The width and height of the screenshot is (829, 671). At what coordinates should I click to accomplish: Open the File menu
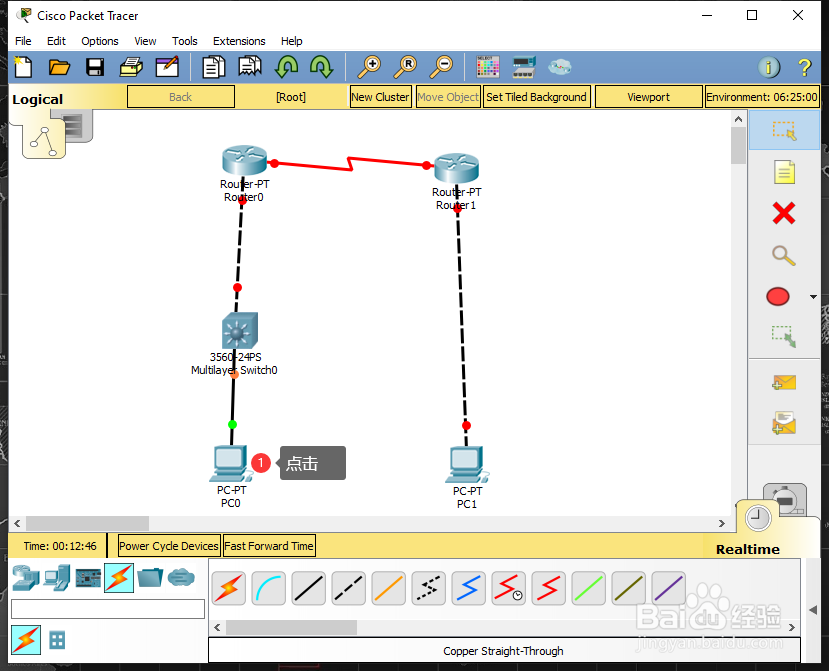[23, 41]
